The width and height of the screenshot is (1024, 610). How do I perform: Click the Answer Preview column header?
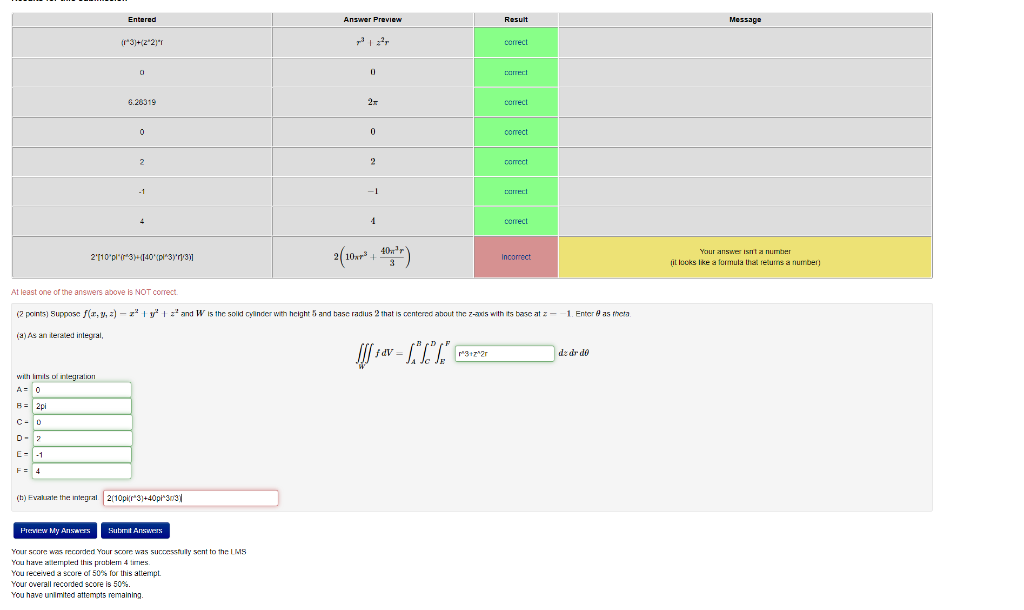point(373,18)
